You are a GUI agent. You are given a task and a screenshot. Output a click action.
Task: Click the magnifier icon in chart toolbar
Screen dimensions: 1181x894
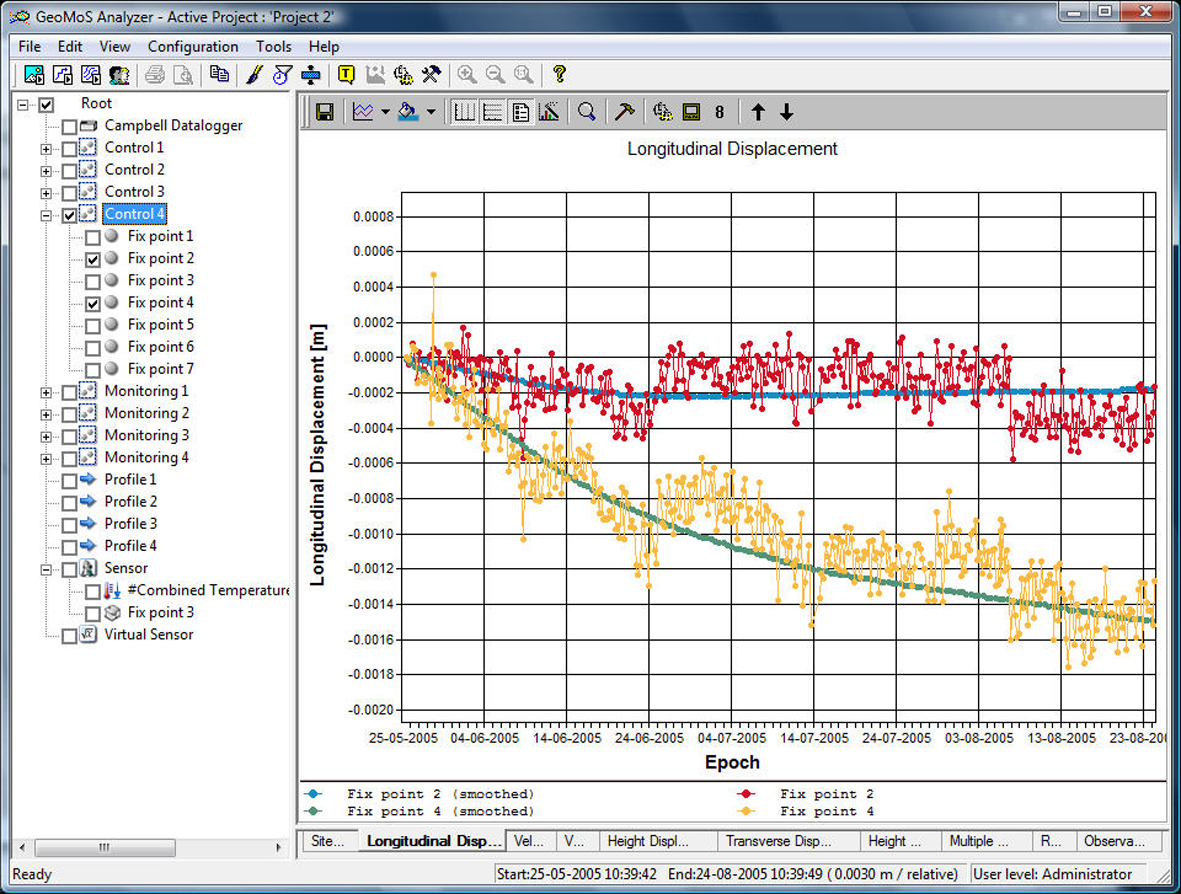[x=587, y=112]
